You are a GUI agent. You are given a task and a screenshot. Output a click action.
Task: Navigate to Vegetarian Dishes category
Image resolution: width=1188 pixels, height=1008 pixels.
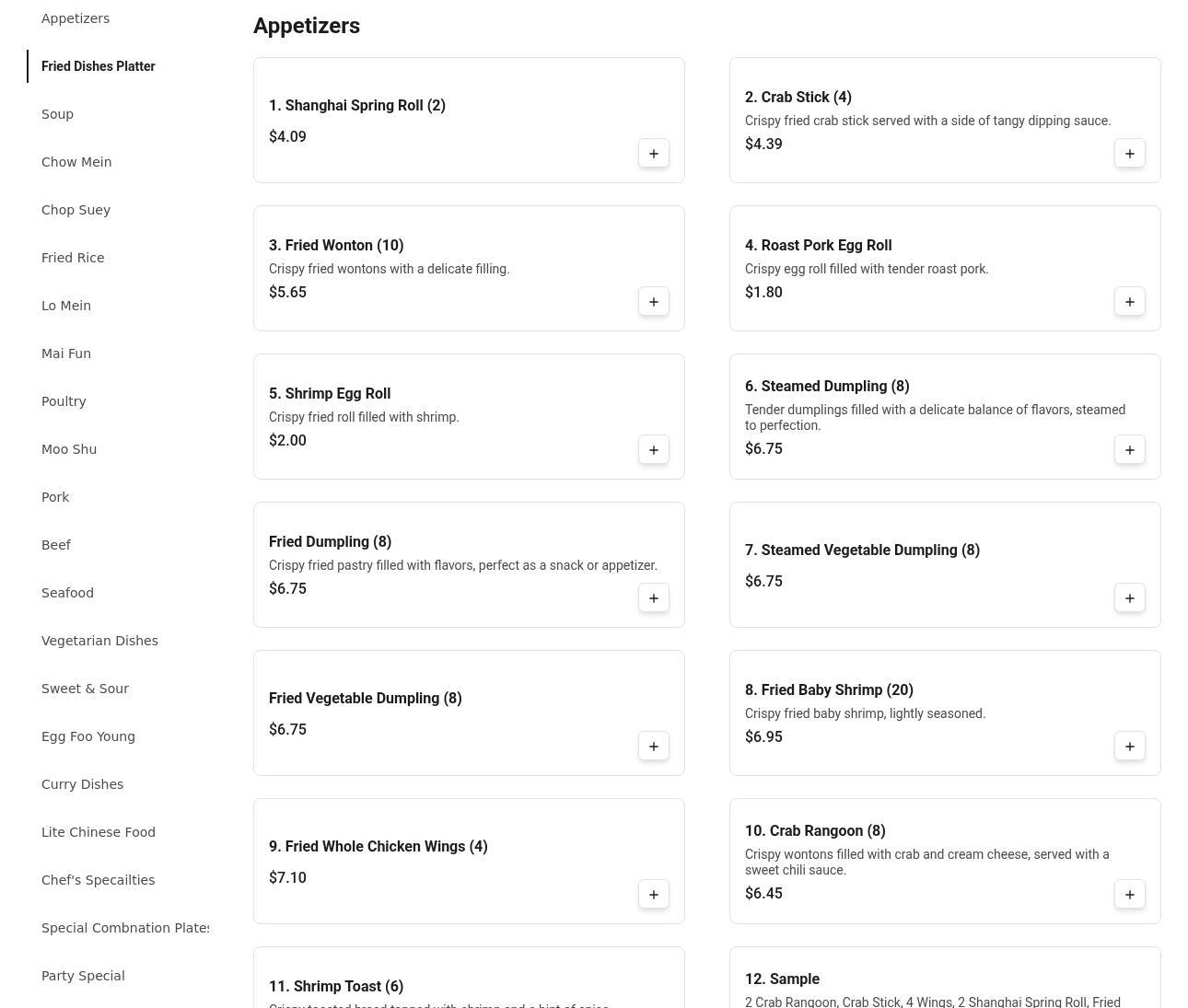coord(99,641)
